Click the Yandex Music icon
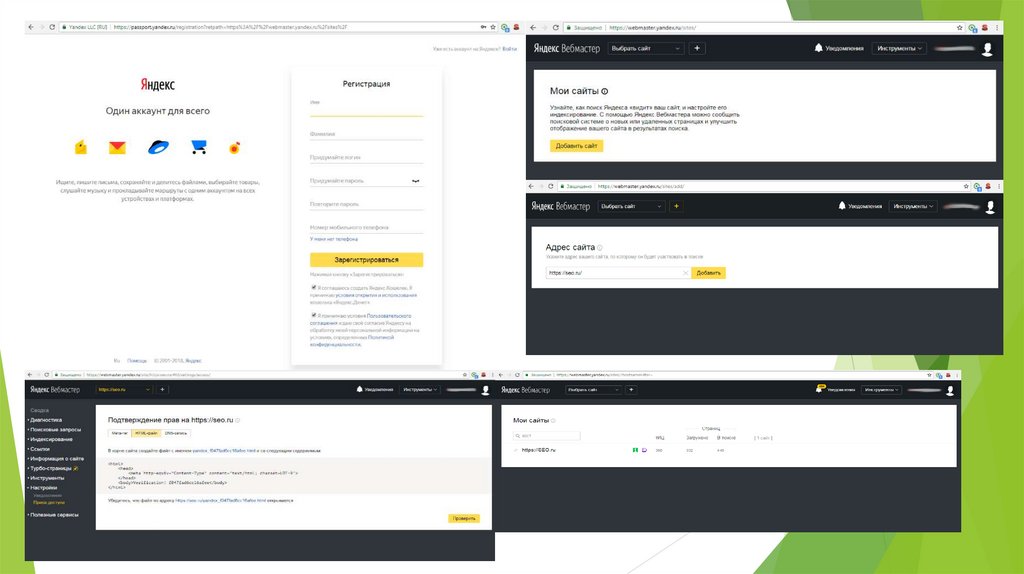This screenshot has width=1024, height=574. (234, 148)
